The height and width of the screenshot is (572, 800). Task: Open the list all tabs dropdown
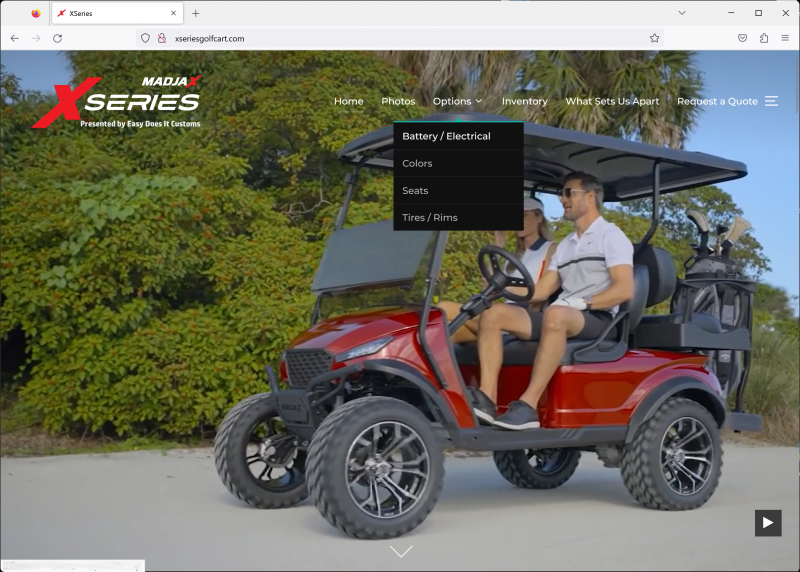coord(682,13)
